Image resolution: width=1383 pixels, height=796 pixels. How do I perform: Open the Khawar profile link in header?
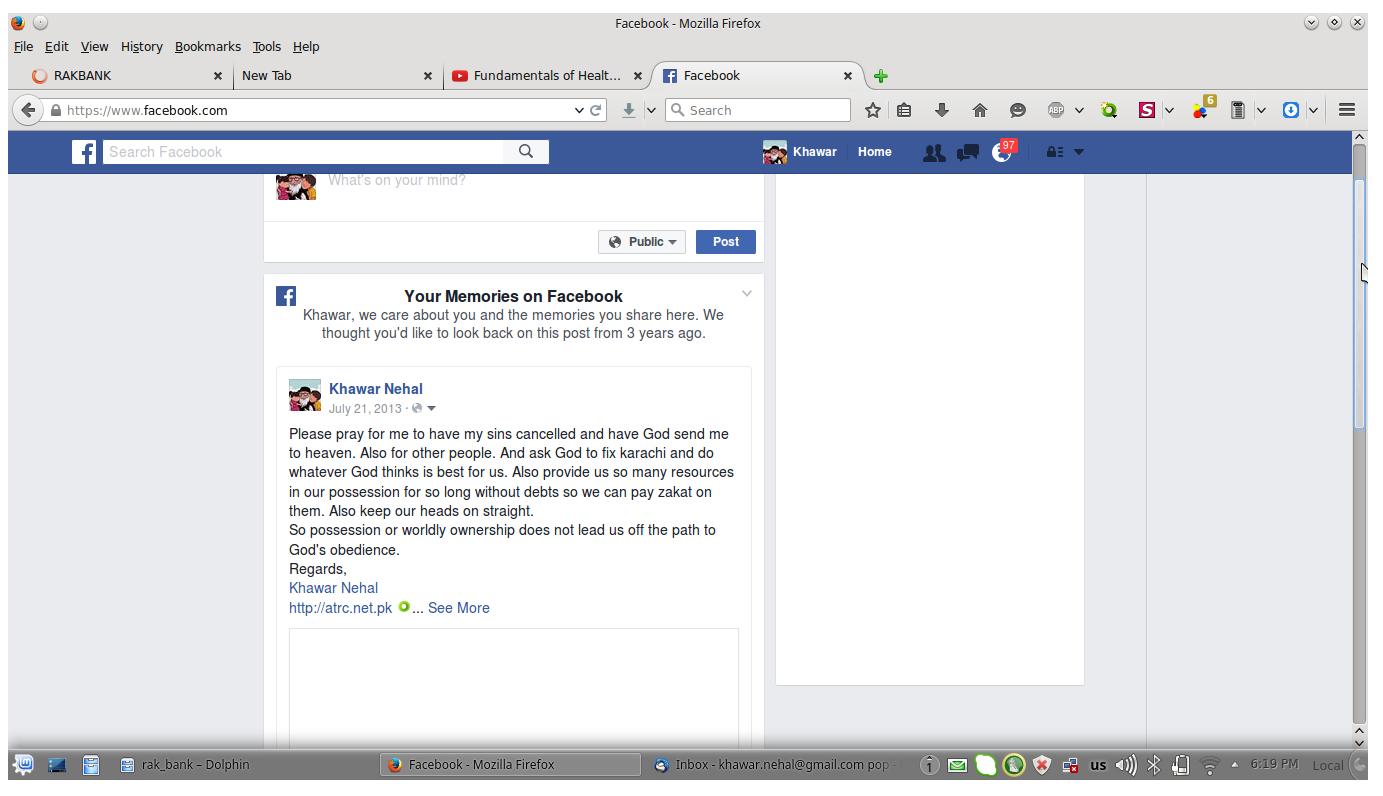pos(800,152)
